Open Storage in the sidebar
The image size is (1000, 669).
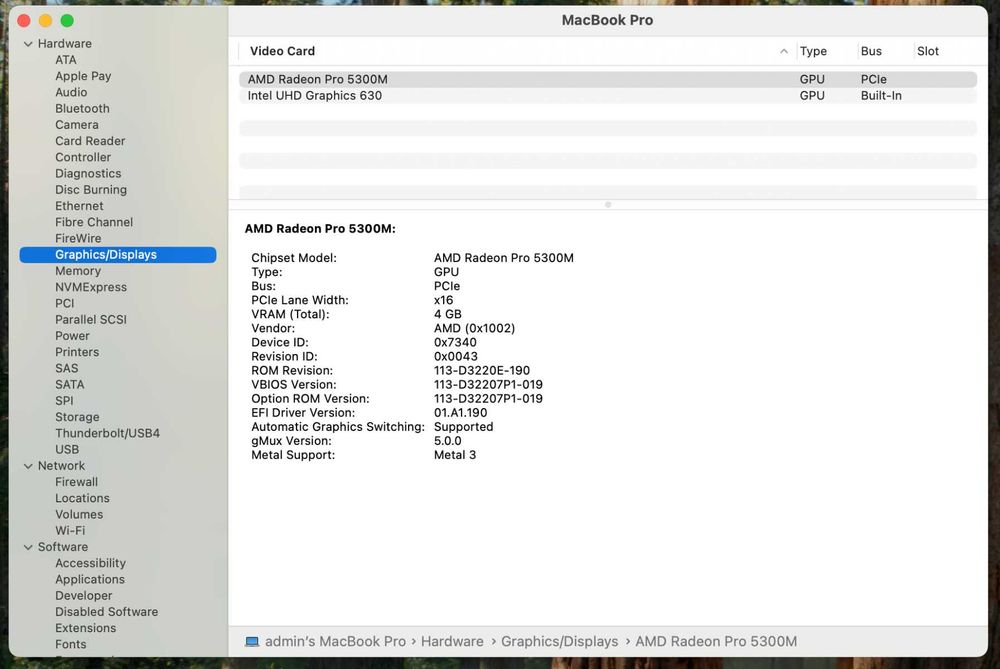(x=77, y=417)
